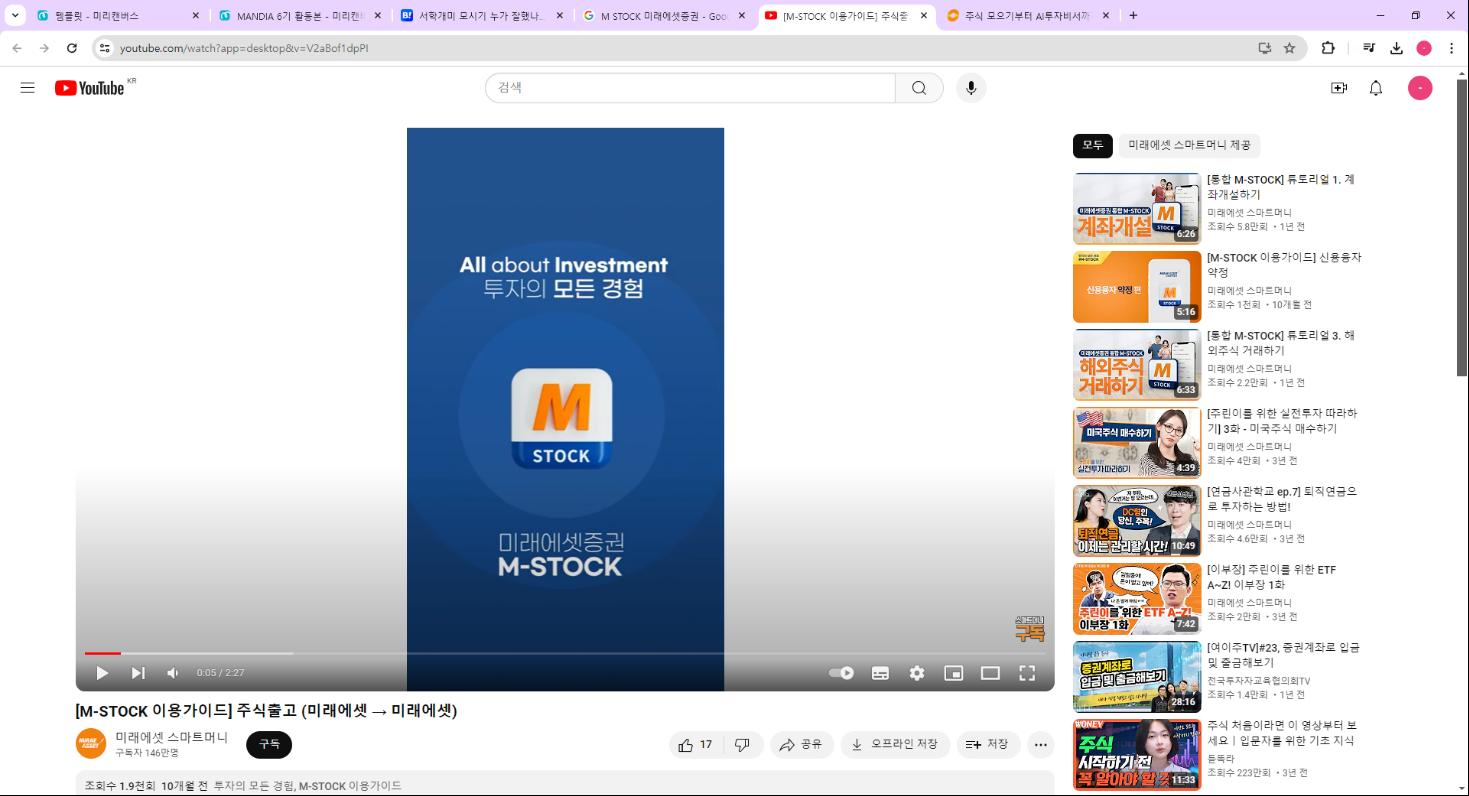Focus the YouTube 검색 search field
This screenshot has height=796, width=1469.
pyautogui.click(x=690, y=88)
